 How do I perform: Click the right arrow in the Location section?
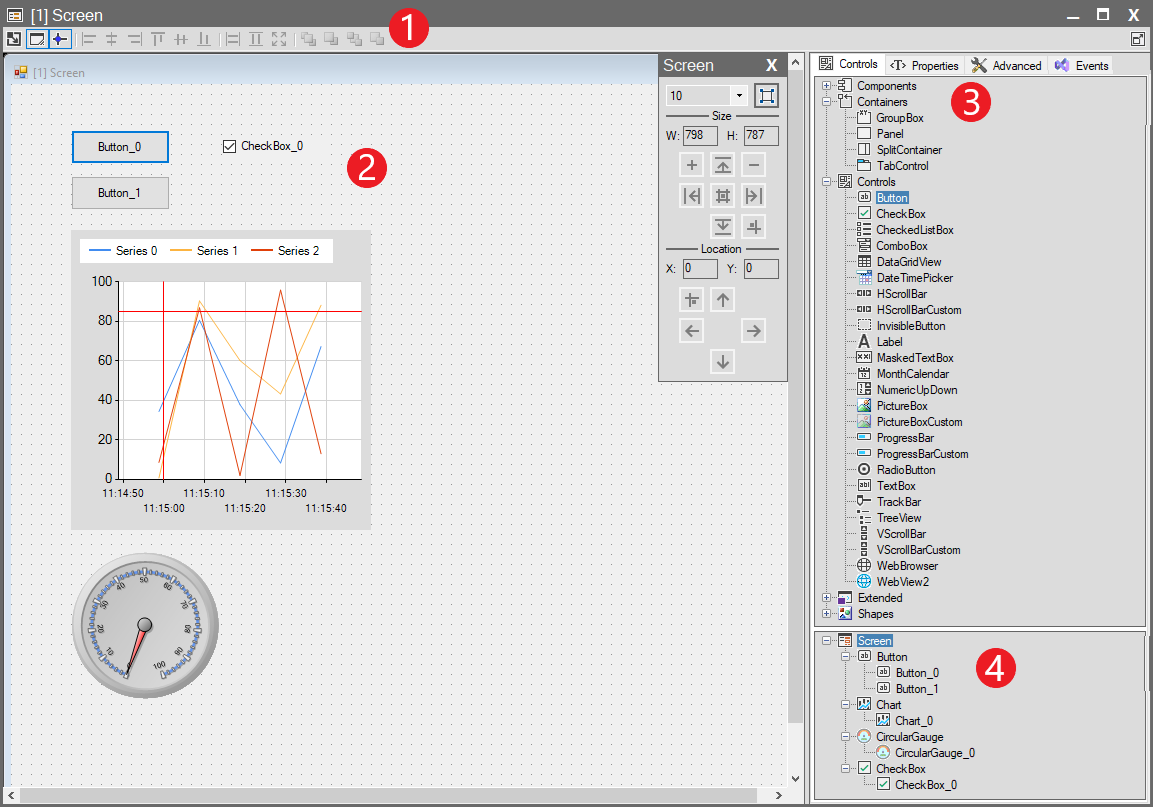pyautogui.click(x=754, y=330)
